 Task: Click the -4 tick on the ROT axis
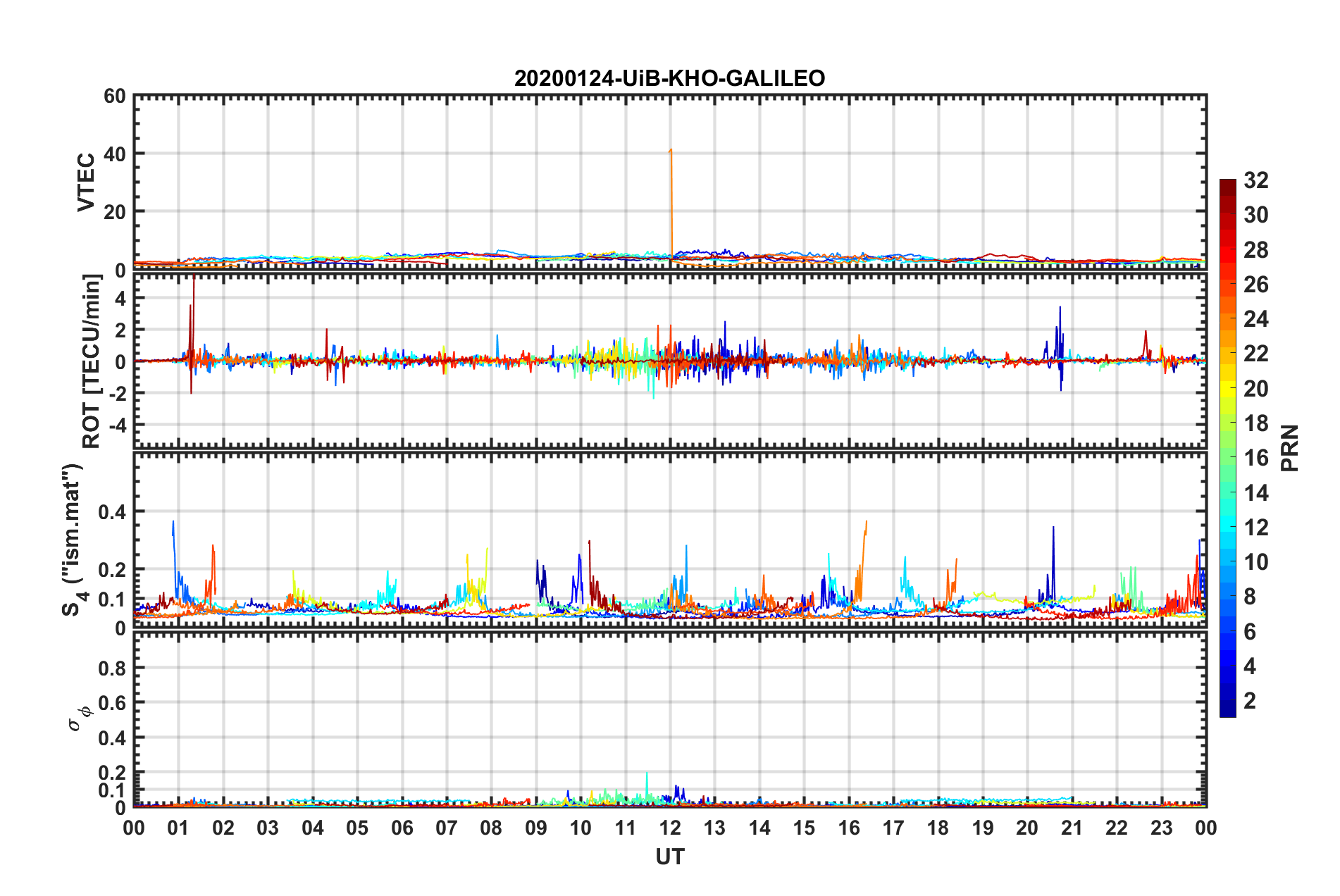118,425
